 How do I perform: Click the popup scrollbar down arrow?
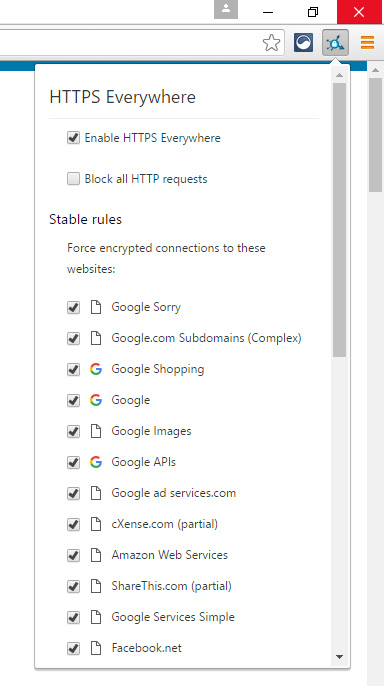(x=339, y=657)
